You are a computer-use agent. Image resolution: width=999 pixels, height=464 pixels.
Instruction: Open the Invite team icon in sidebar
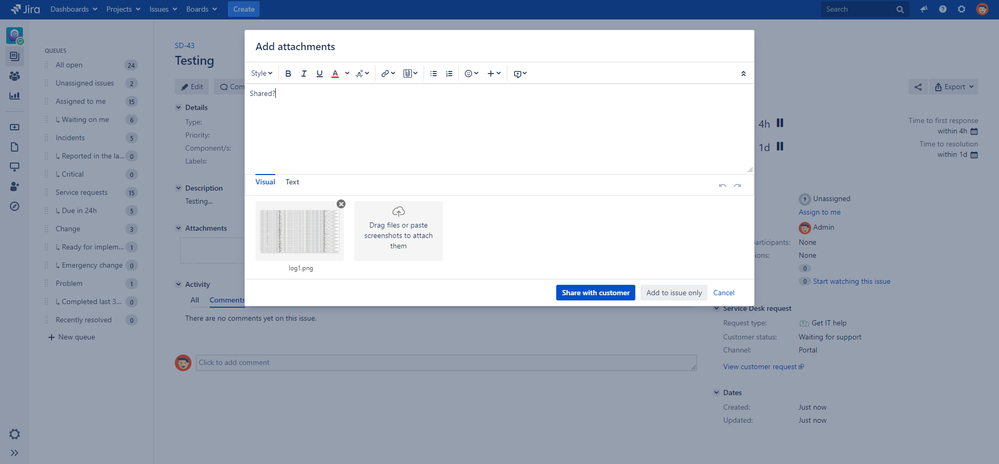[14, 187]
